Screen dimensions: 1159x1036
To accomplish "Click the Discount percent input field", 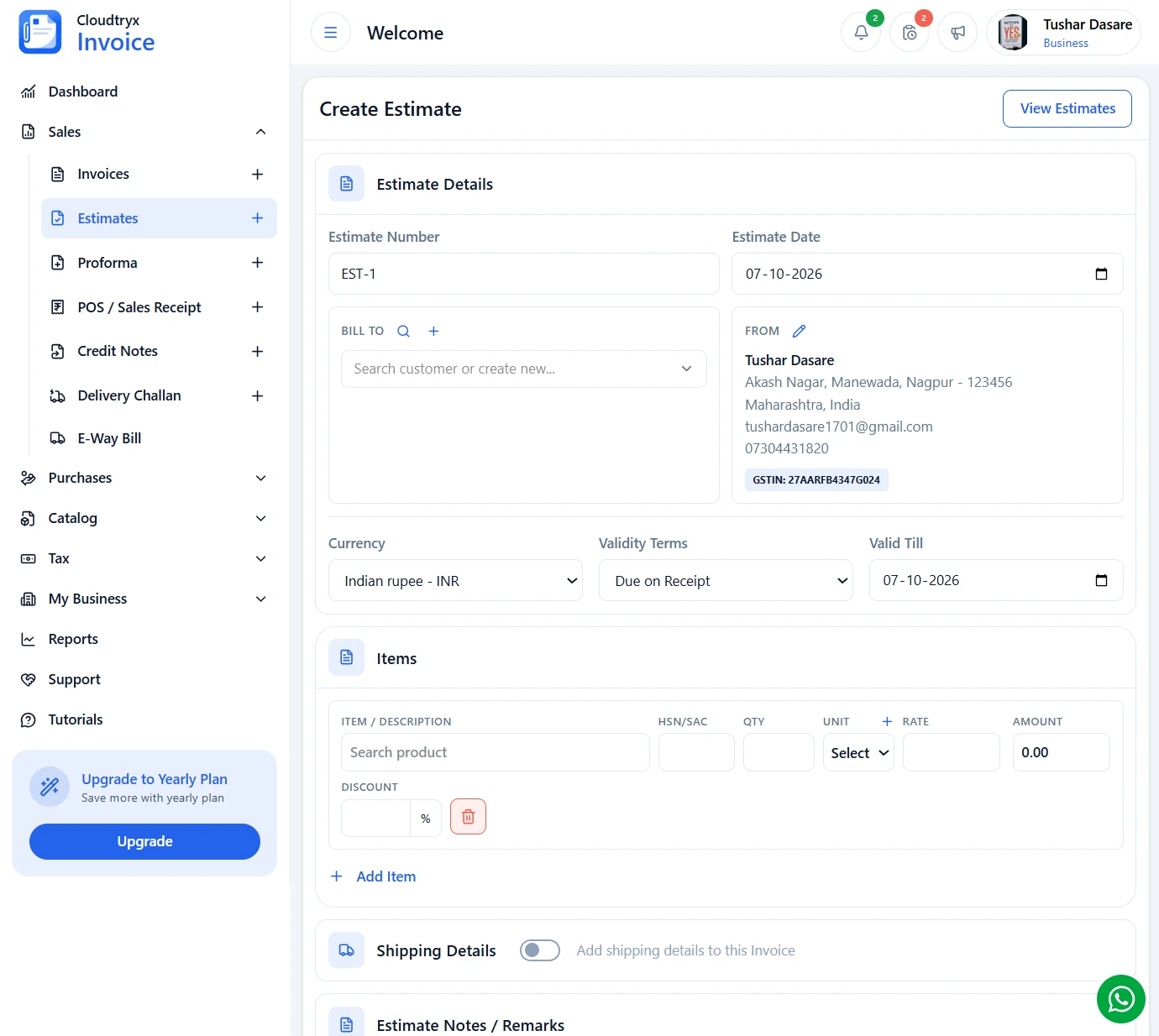I will point(375,818).
